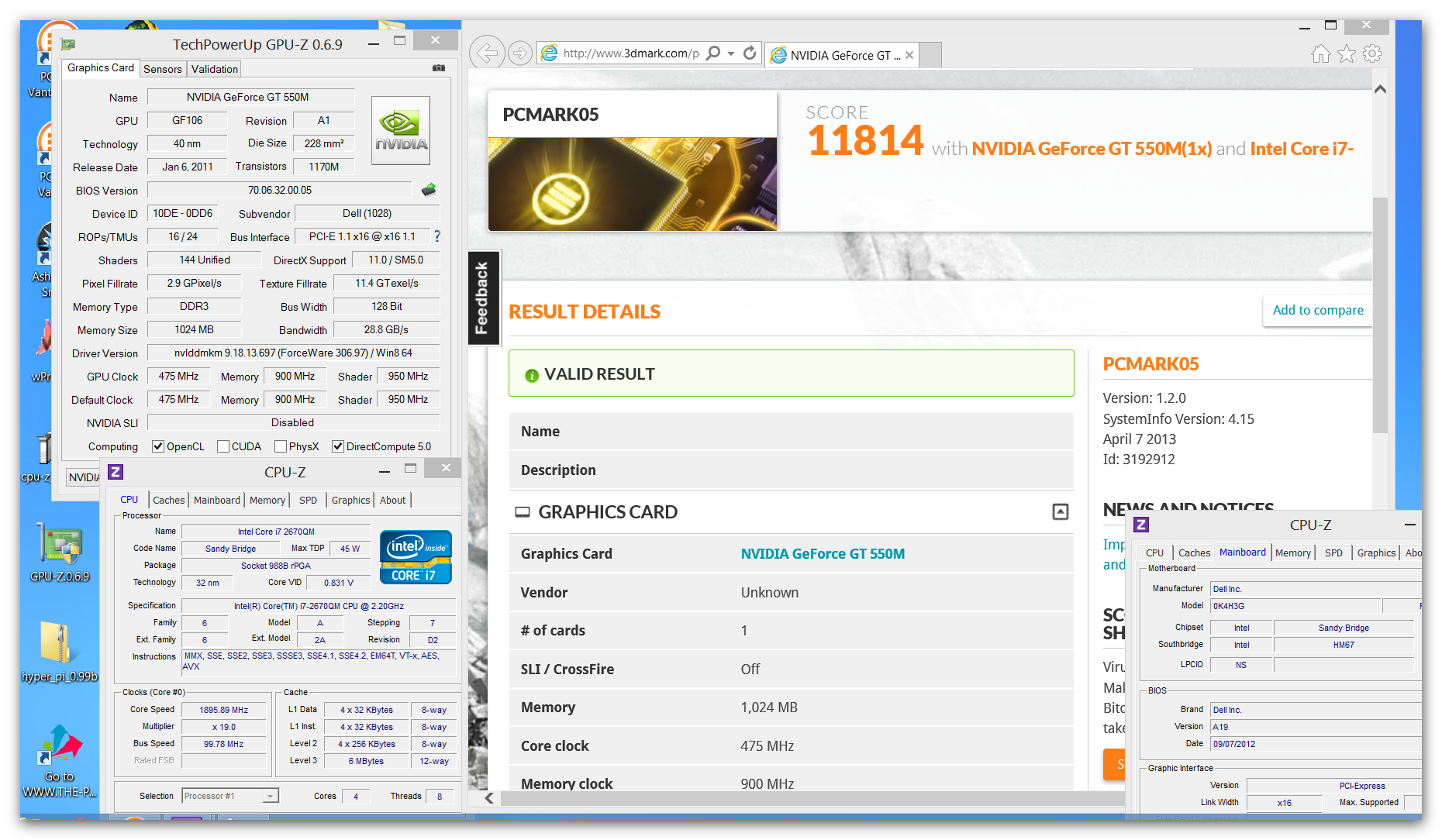Open the SPD tab in front CPU-Z
Image resolution: width=1442 pixels, height=840 pixels.
[308, 501]
